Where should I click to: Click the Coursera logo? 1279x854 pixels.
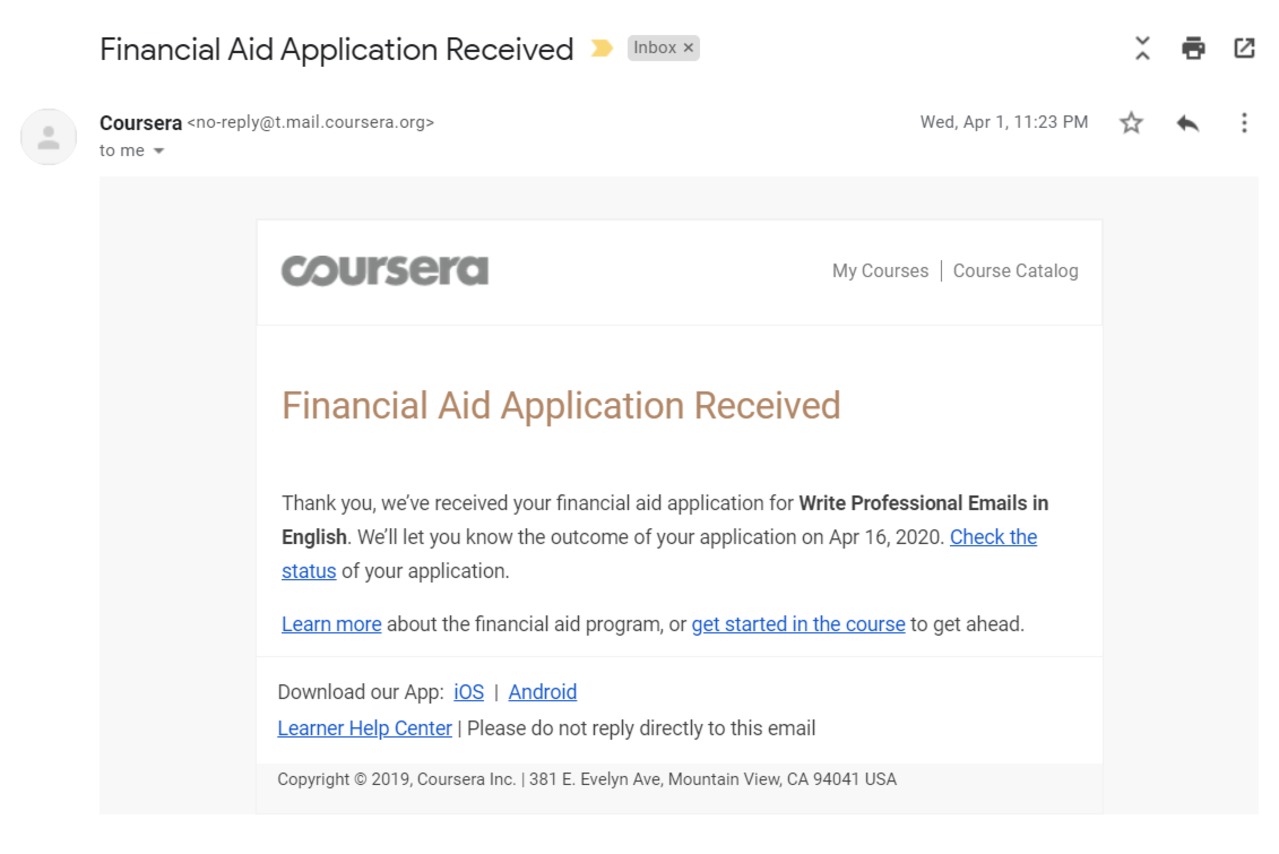pos(385,271)
